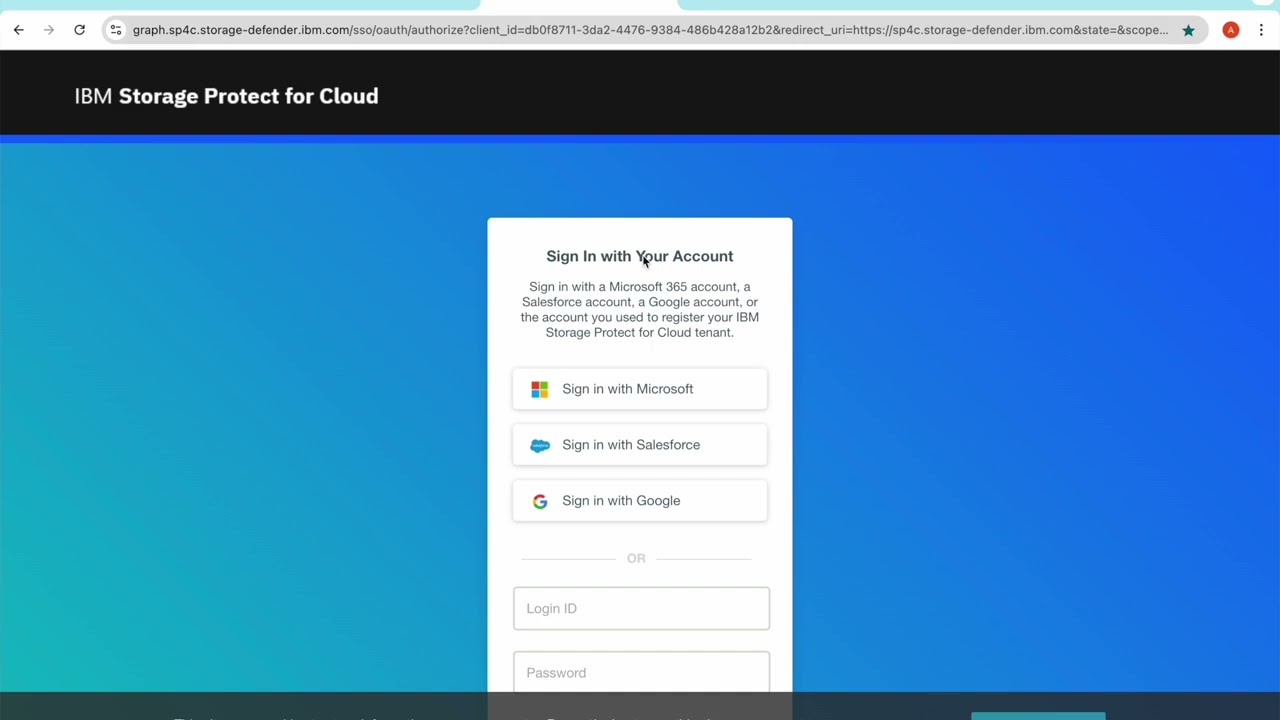The image size is (1280, 720).
Task: Click the Salesforce cloud logo
Action: (540, 445)
